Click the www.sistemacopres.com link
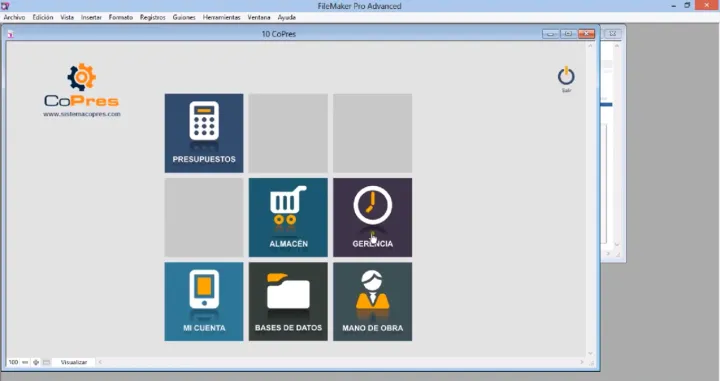 [82, 114]
